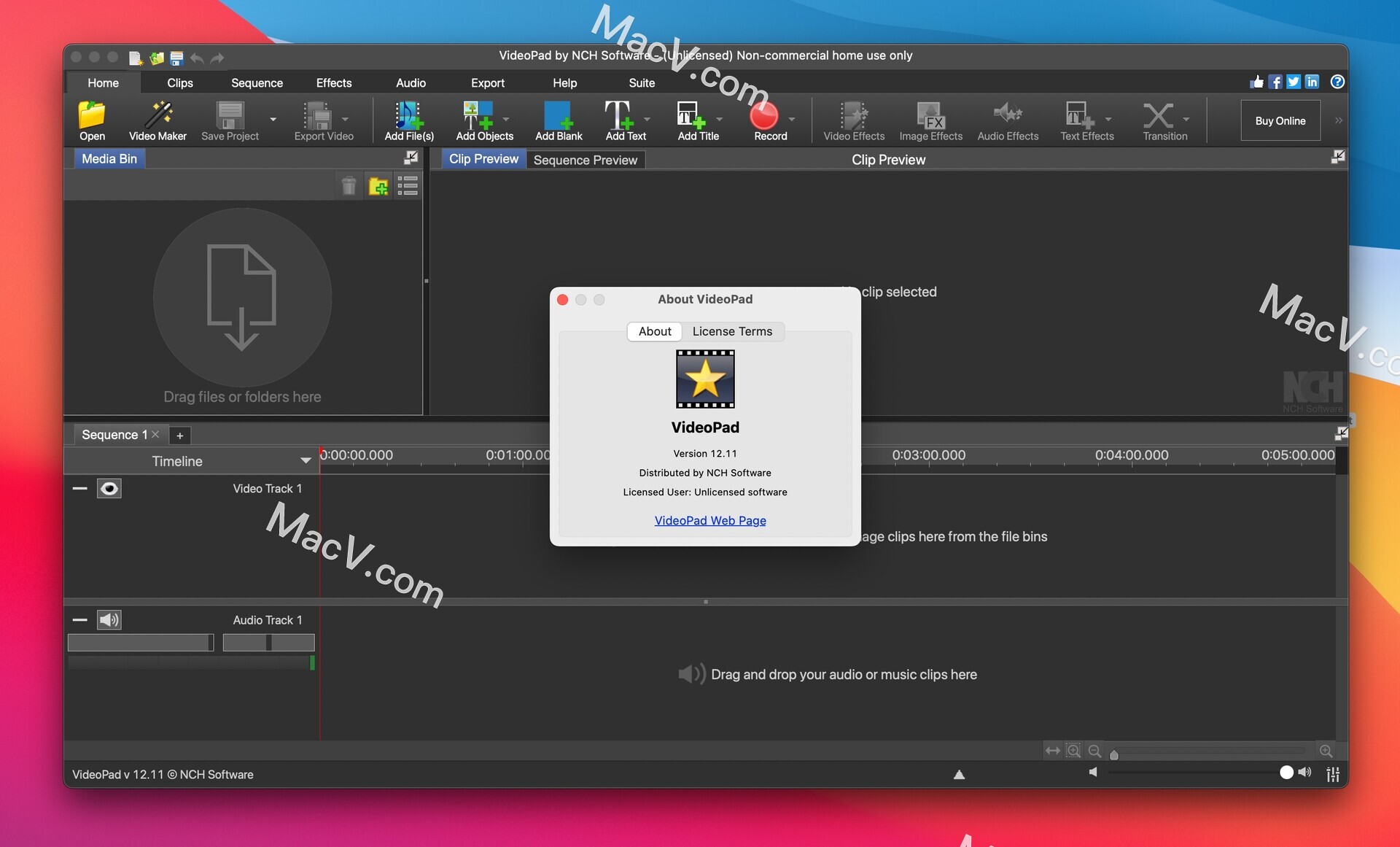Expand Transition dropdown arrow
The image size is (1400, 847).
[x=1186, y=119]
